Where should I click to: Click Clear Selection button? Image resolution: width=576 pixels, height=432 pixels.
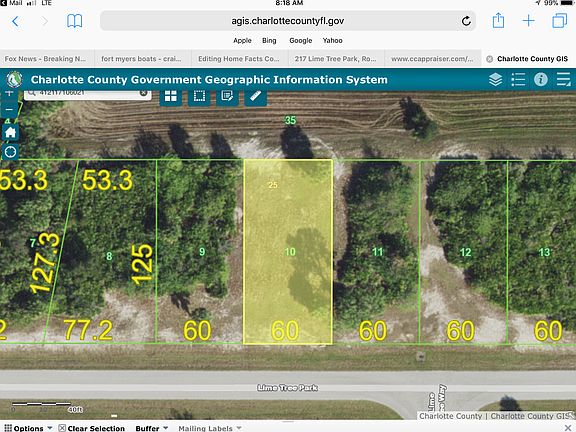[x=92, y=428]
